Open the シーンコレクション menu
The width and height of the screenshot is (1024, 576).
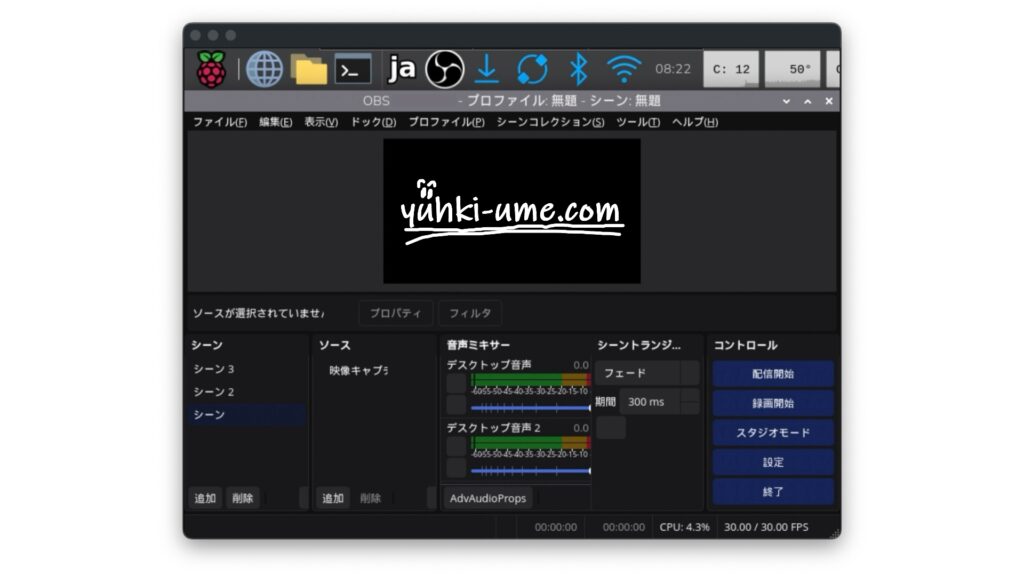[x=550, y=122]
